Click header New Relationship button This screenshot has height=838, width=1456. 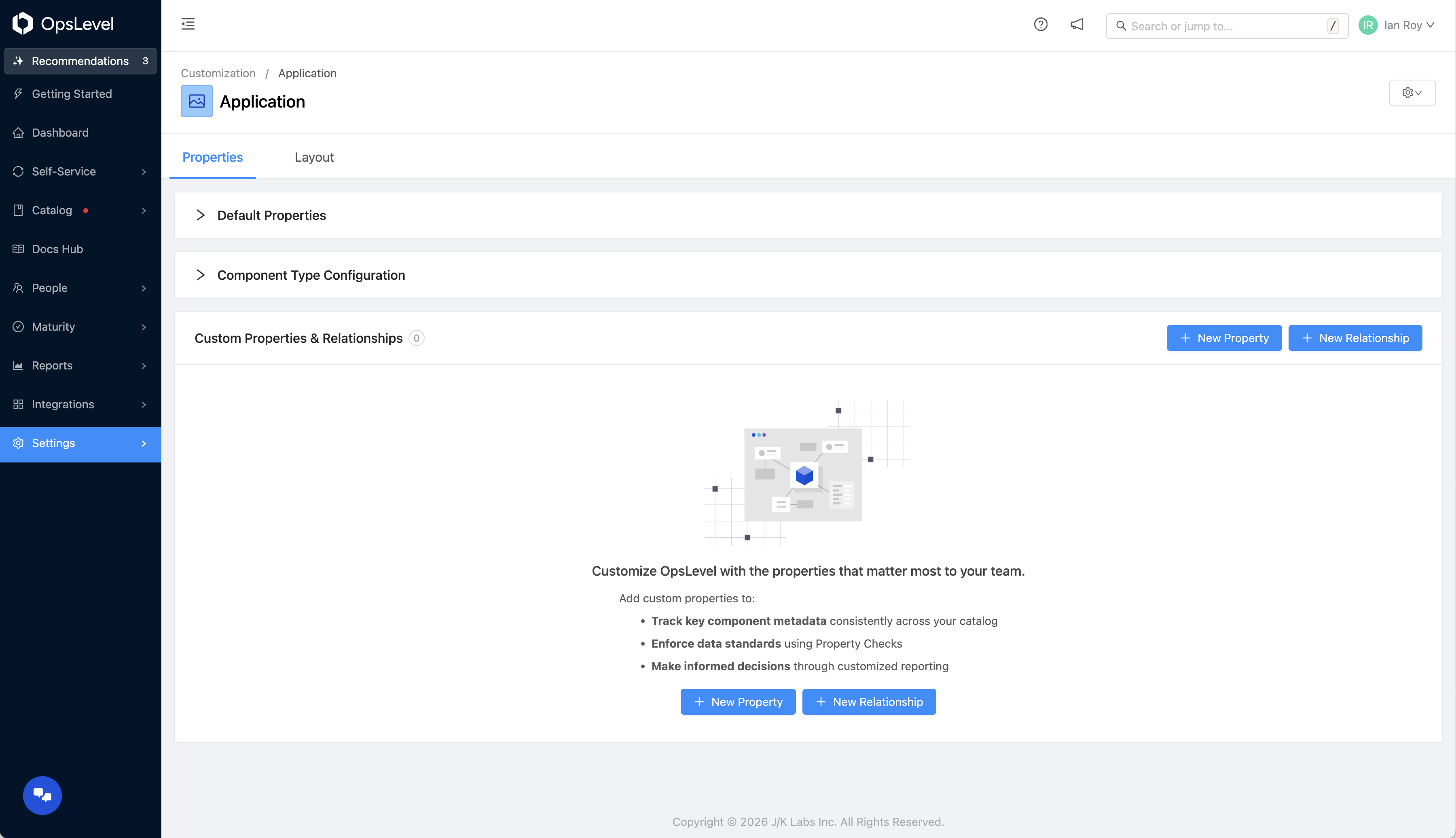[x=1354, y=338]
